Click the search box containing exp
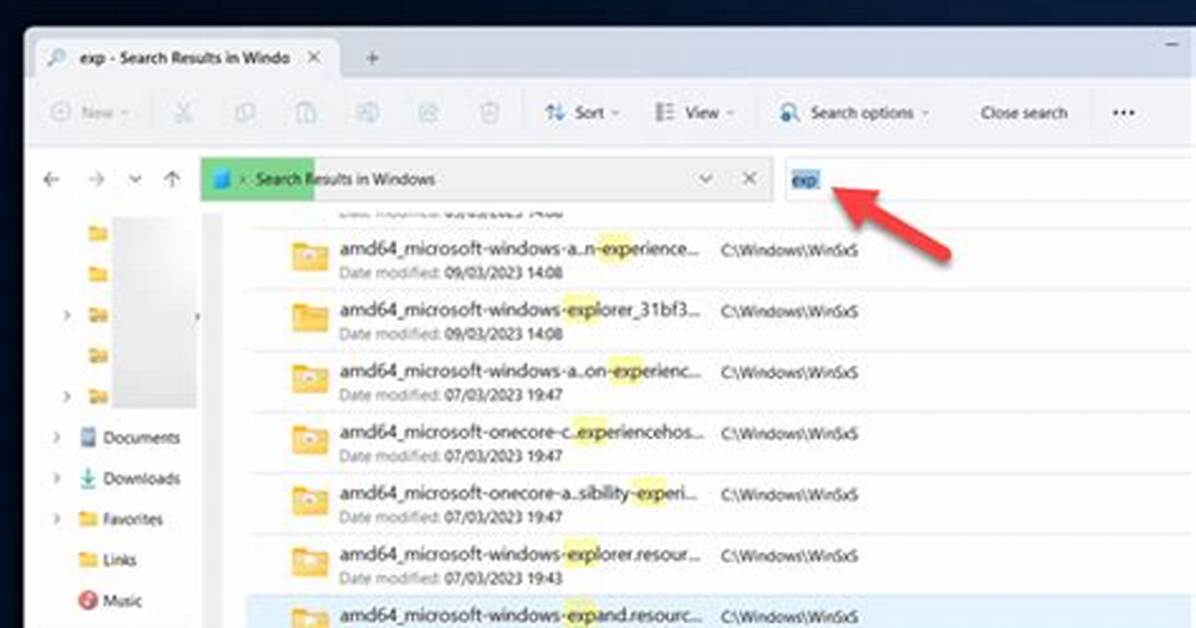This screenshot has height=628, width=1196. click(990, 179)
